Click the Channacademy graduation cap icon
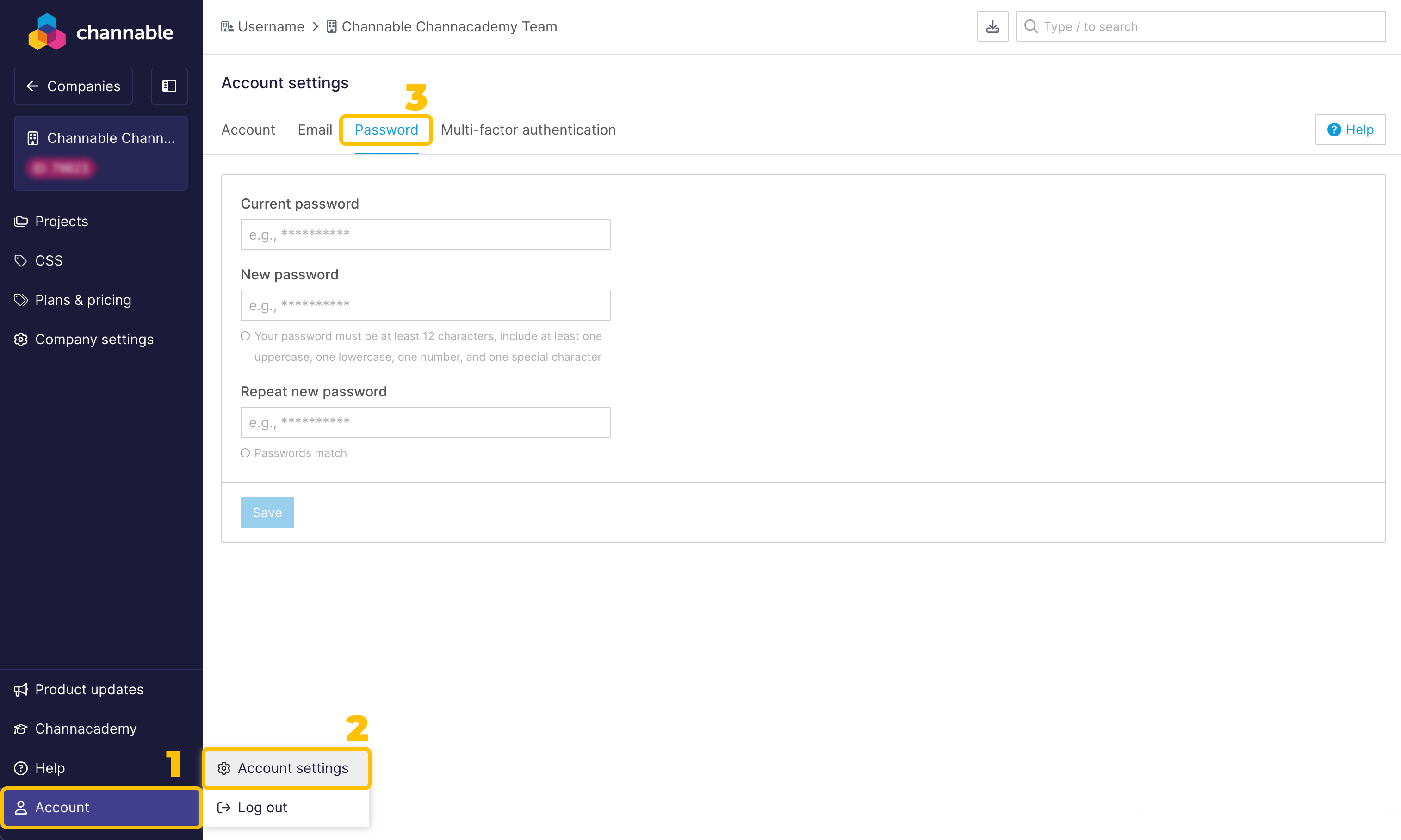The width and height of the screenshot is (1401, 840). (x=20, y=729)
